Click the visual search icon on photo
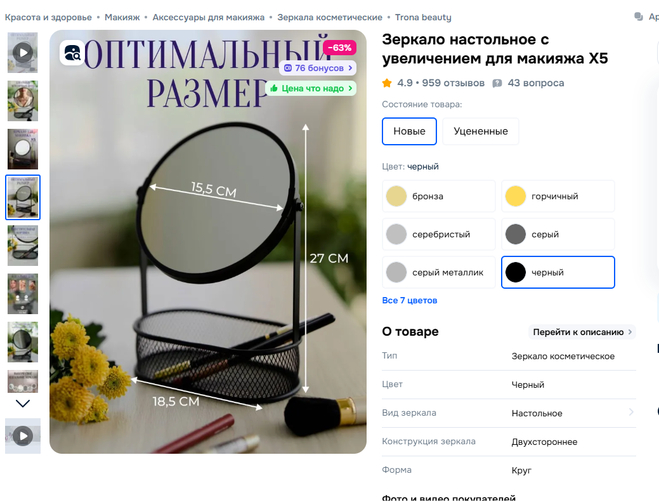 click(x=72, y=53)
